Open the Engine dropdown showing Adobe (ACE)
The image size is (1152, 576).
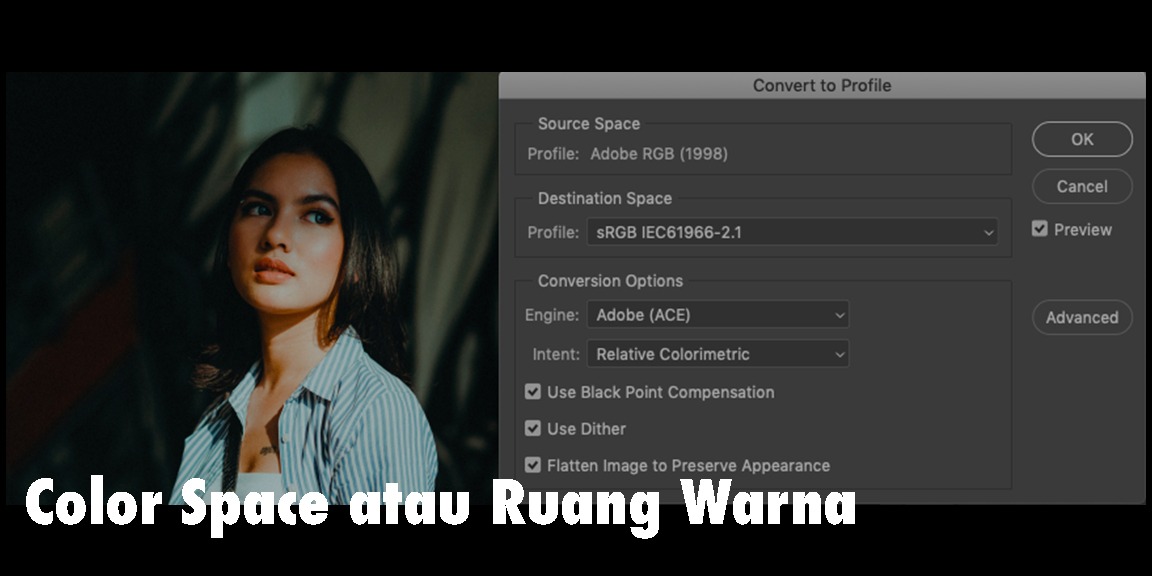pos(718,314)
